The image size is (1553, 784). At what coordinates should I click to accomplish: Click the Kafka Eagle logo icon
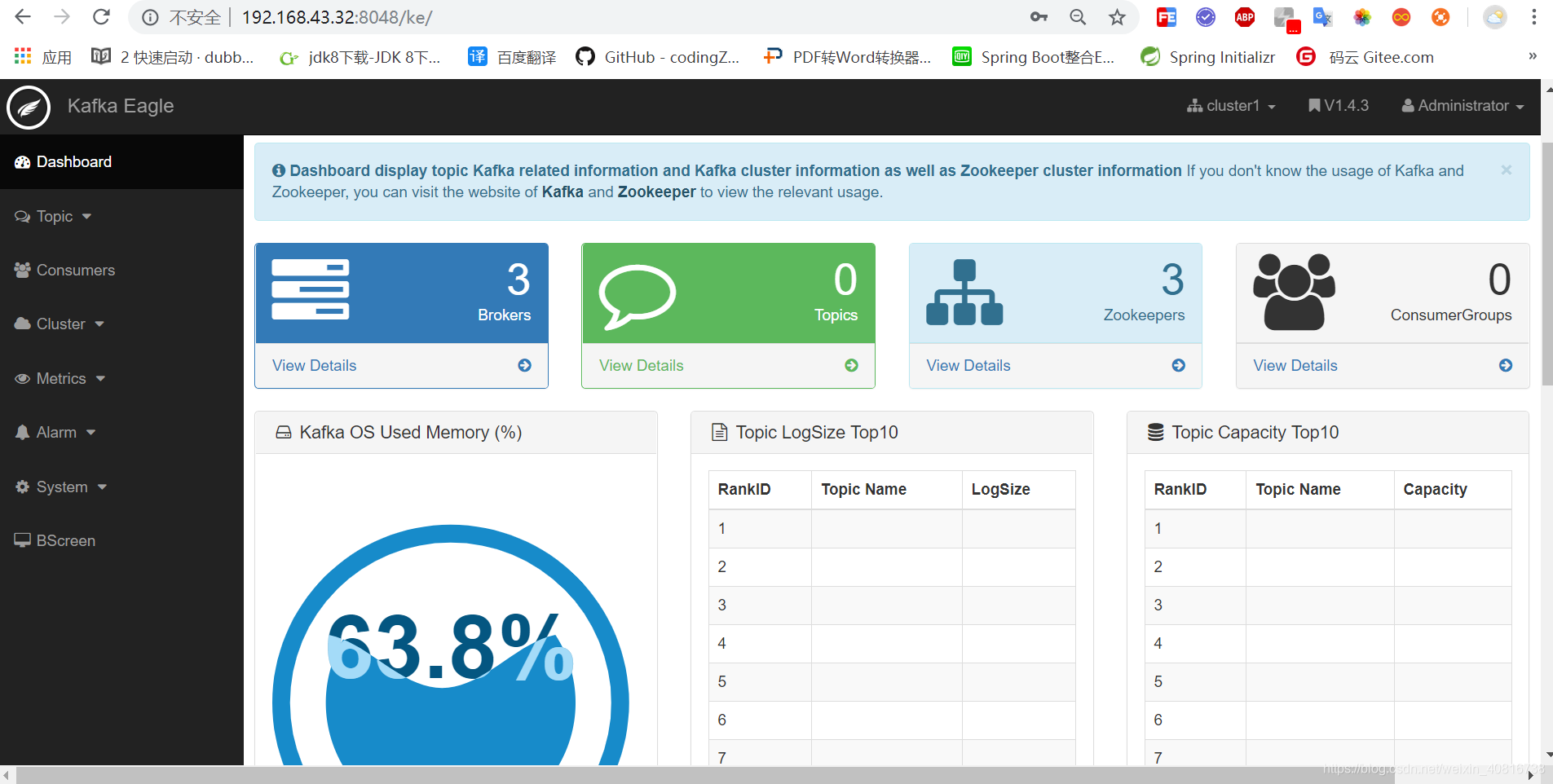coord(29,108)
